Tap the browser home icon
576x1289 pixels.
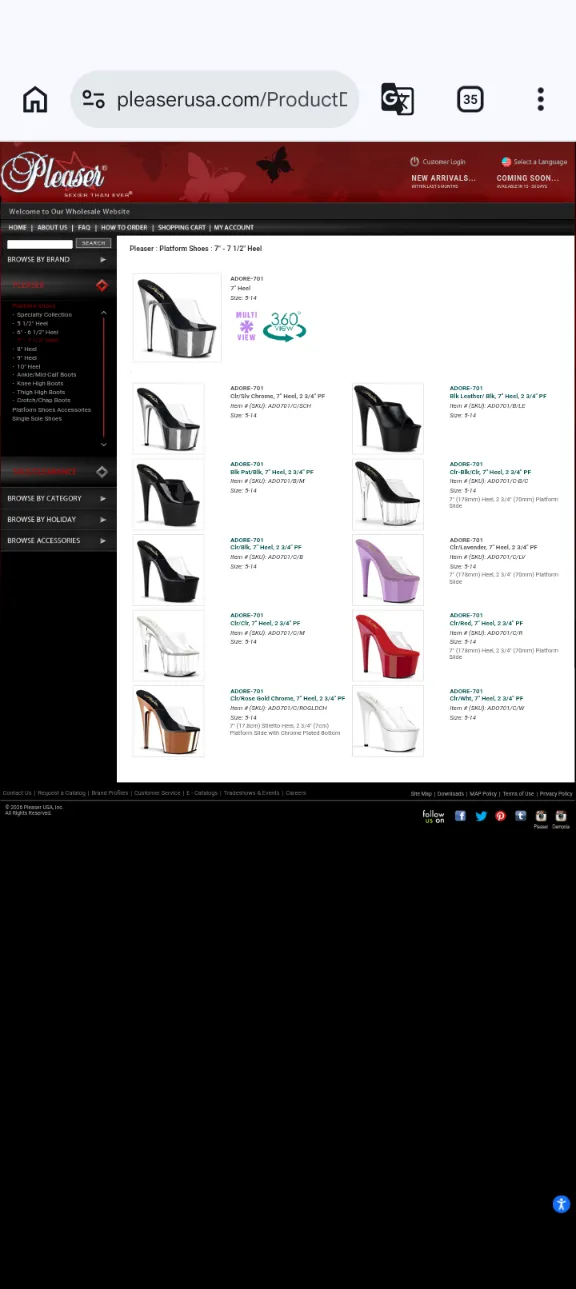pos(35,99)
